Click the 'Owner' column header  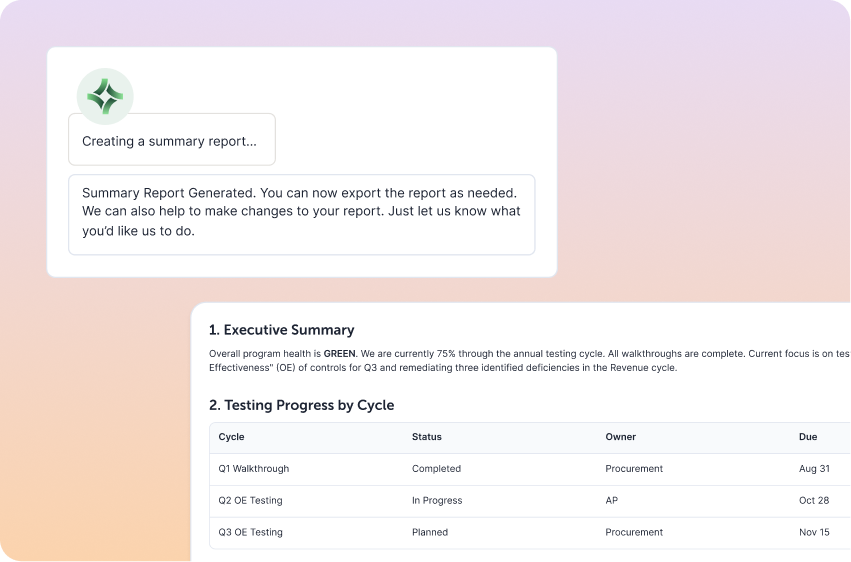tap(620, 437)
